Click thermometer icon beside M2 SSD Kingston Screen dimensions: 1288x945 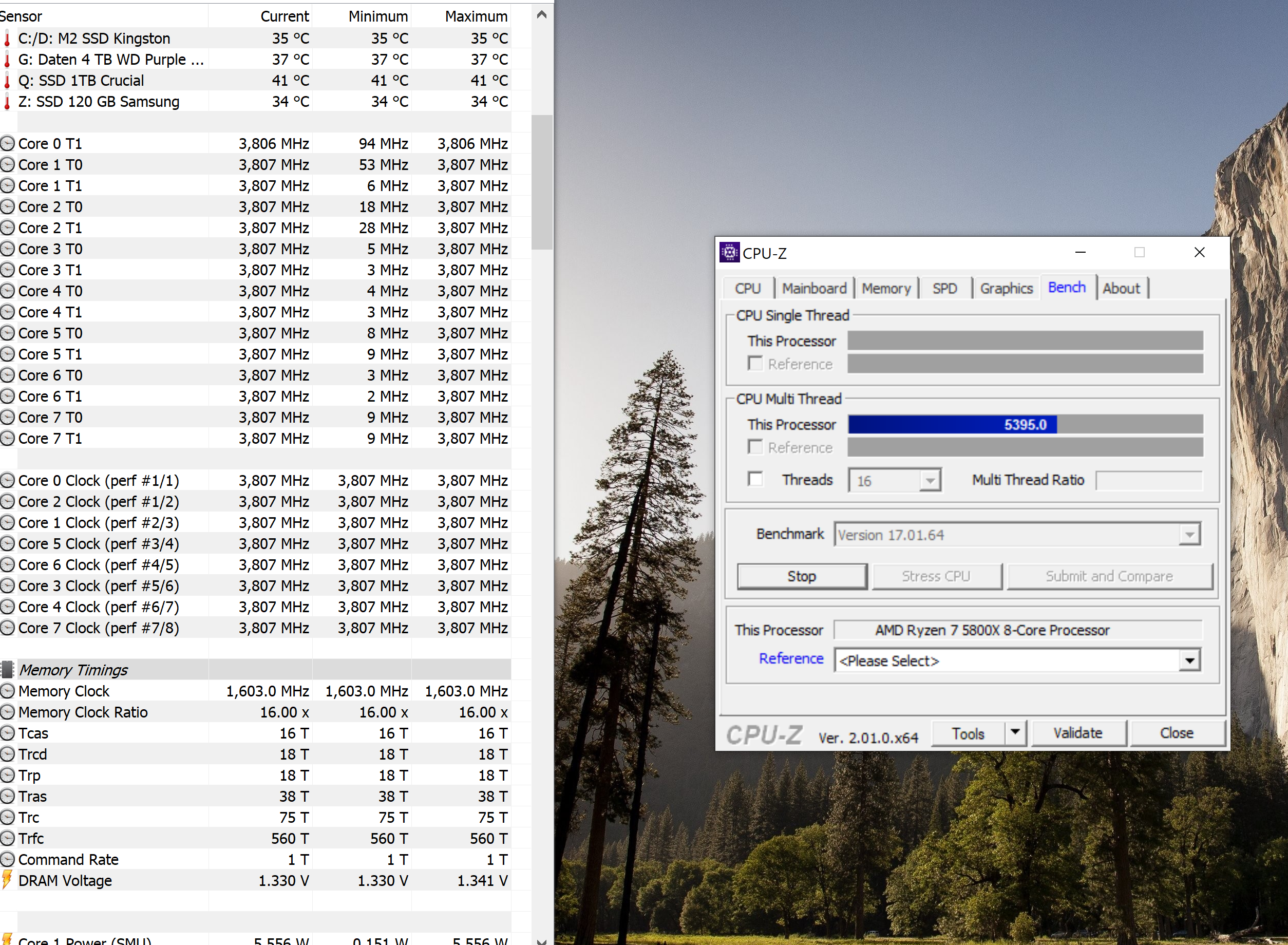click(7, 39)
